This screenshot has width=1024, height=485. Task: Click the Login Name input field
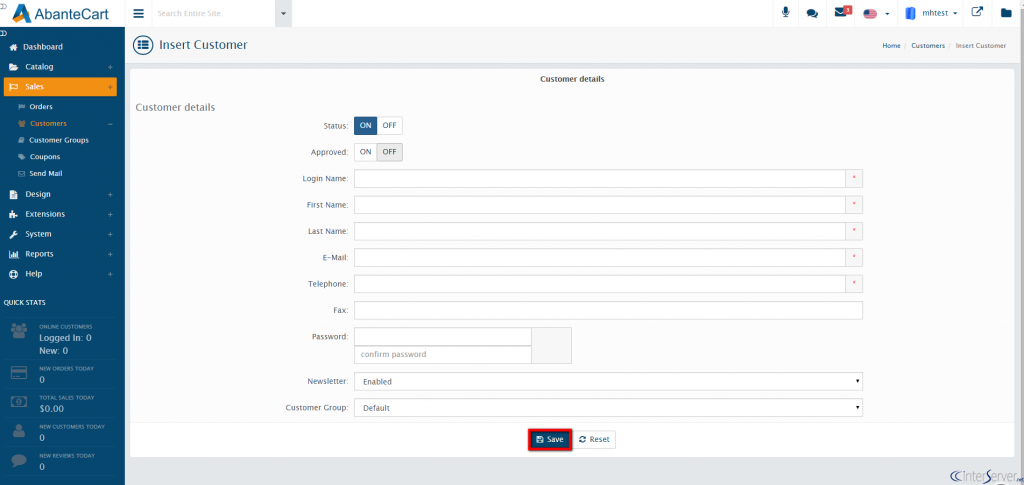coord(600,178)
